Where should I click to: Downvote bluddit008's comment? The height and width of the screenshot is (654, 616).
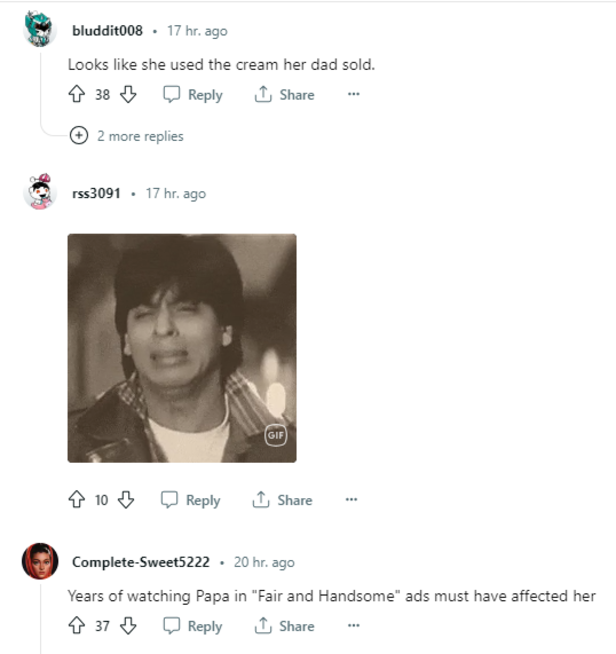pyautogui.click(x=127, y=95)
